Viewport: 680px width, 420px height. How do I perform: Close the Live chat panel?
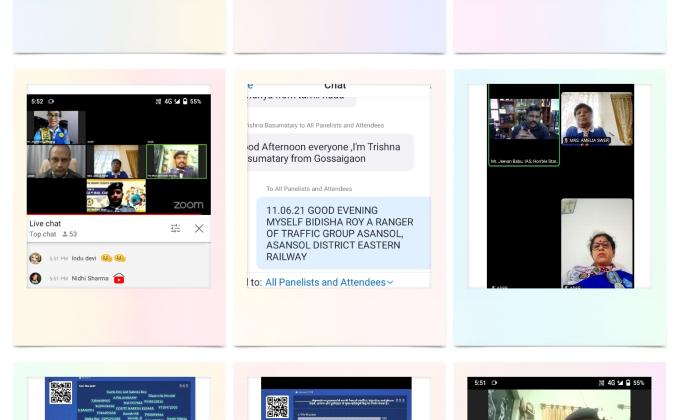click(x=198, y=228)
